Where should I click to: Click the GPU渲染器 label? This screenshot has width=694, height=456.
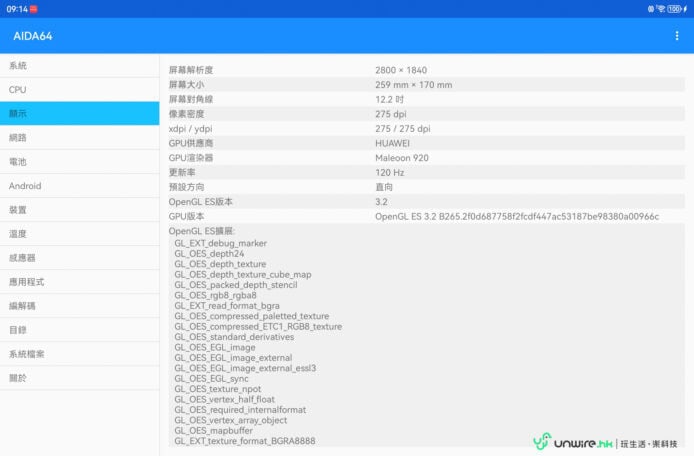click(x=191, y=158)
